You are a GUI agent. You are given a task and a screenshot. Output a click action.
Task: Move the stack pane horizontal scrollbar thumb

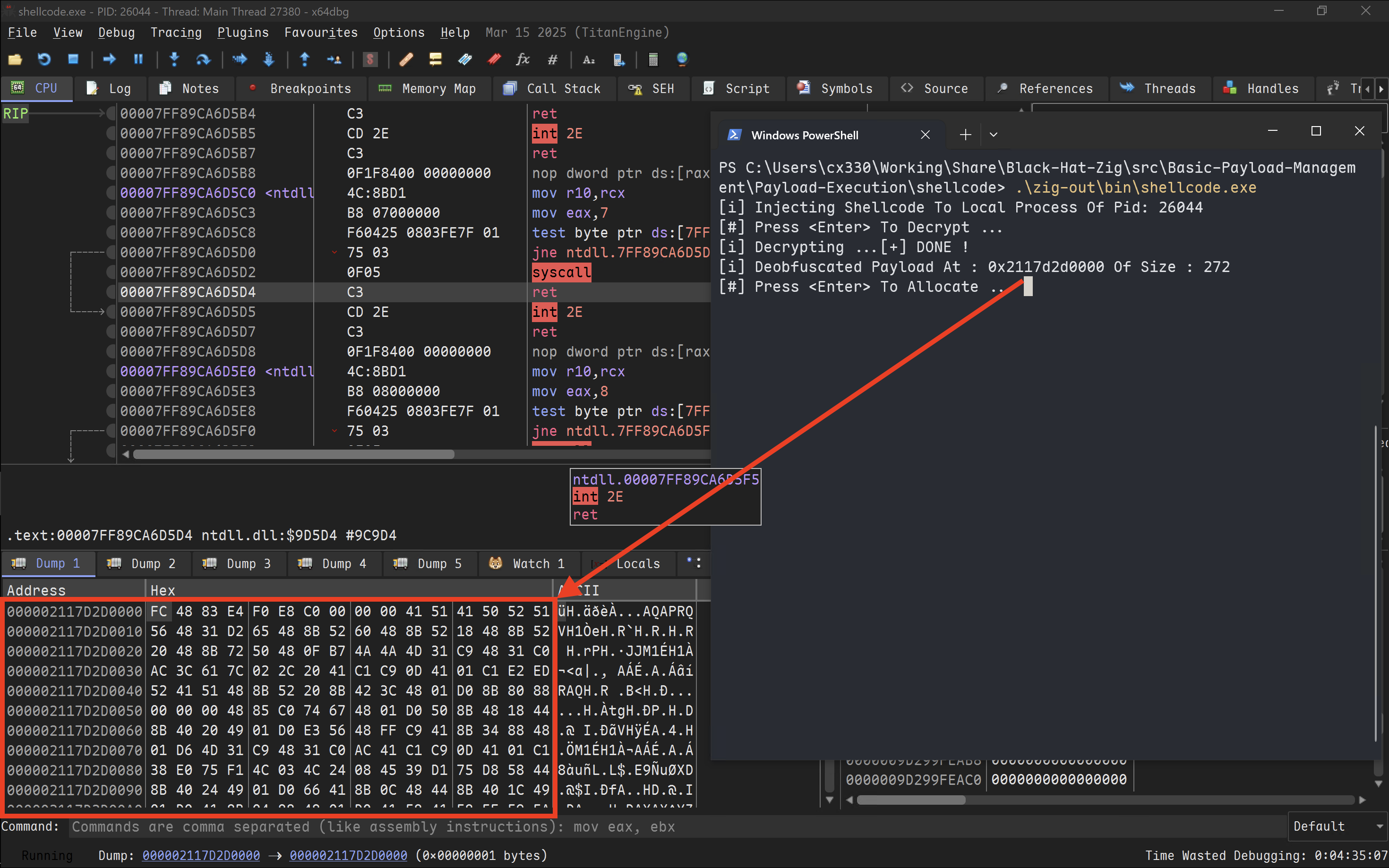[911, 800]
